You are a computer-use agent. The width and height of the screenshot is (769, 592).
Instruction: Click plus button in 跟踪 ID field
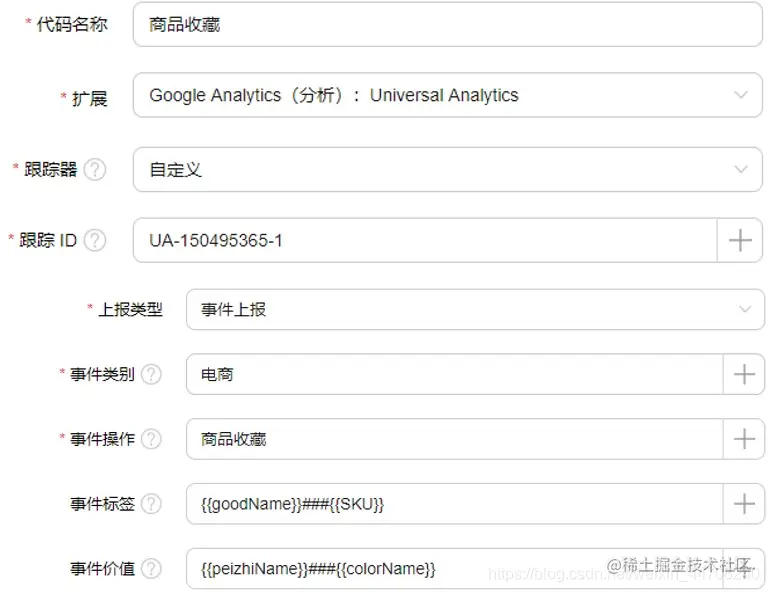coord(740,240)
